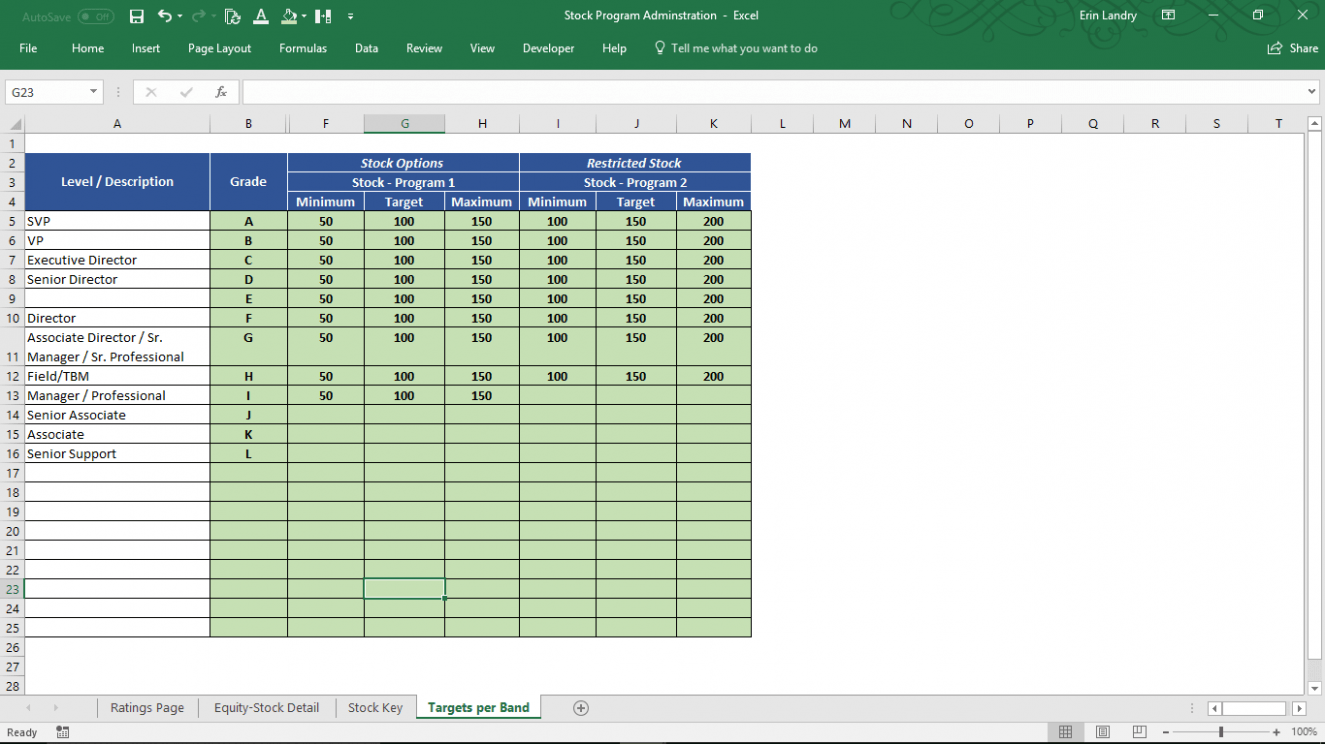Click the 100% zoom level
The height and width of the screenshot is (744, 1325).
coord(1304,732)
